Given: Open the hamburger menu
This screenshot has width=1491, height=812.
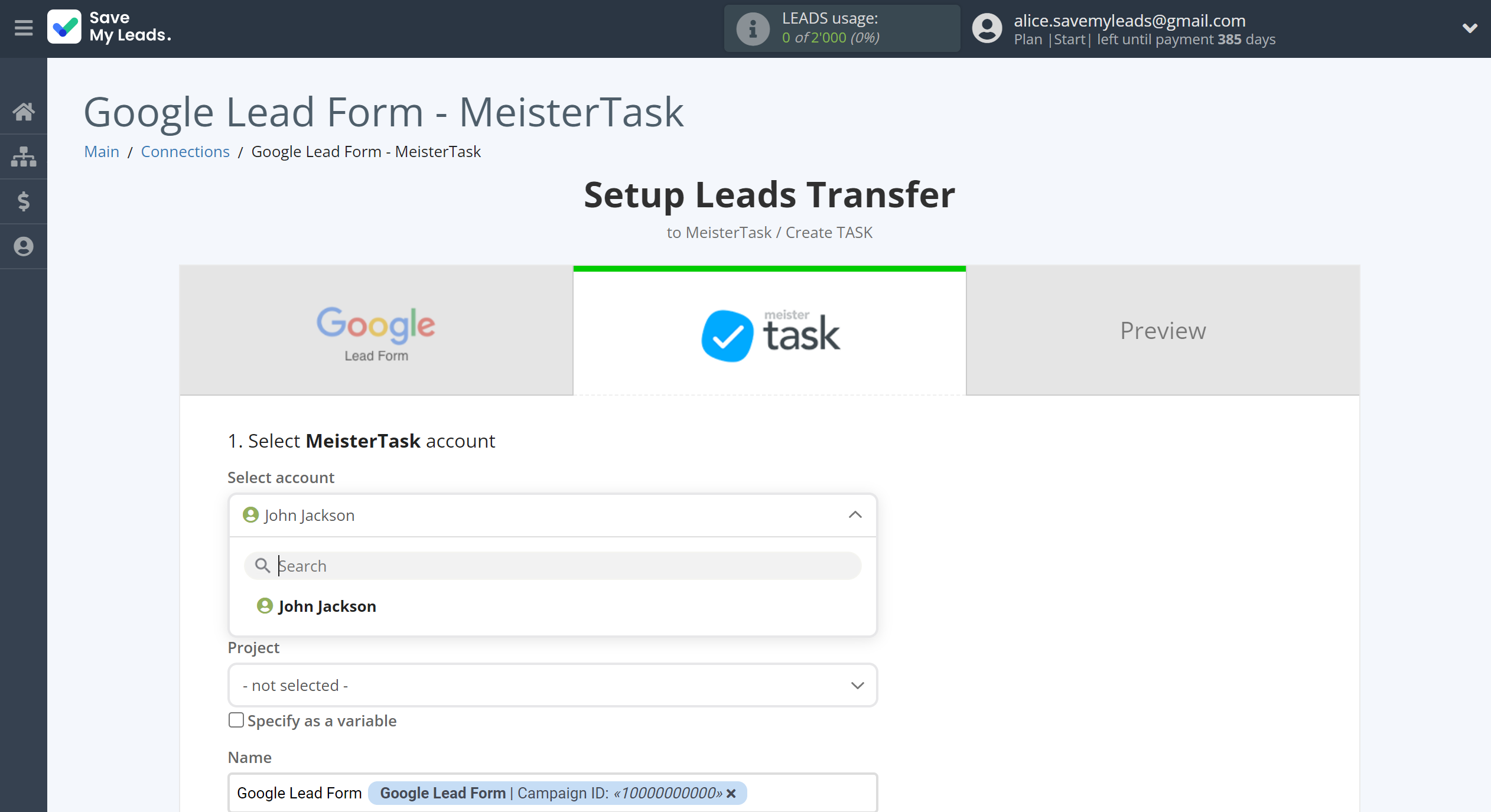Looking at the screenshot, I should pyautogui.click(x=24, y=28).
